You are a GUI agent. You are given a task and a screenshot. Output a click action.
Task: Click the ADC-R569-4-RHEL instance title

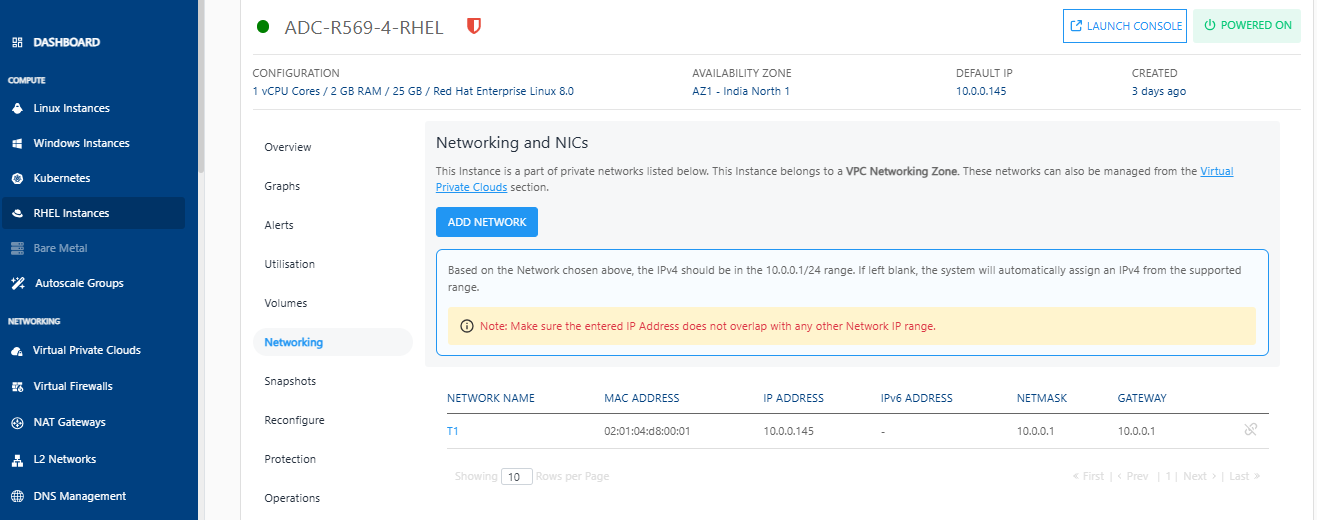[x=364, y=27]
